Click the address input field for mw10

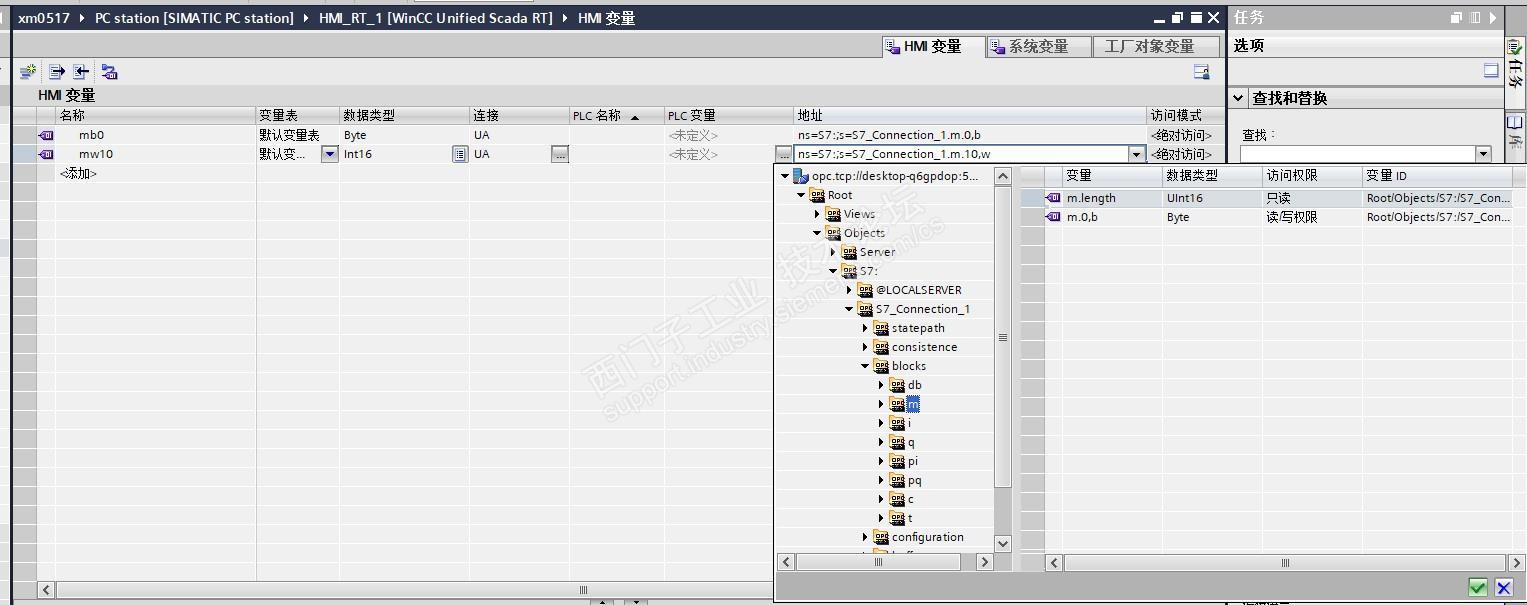tap(961, 154)
